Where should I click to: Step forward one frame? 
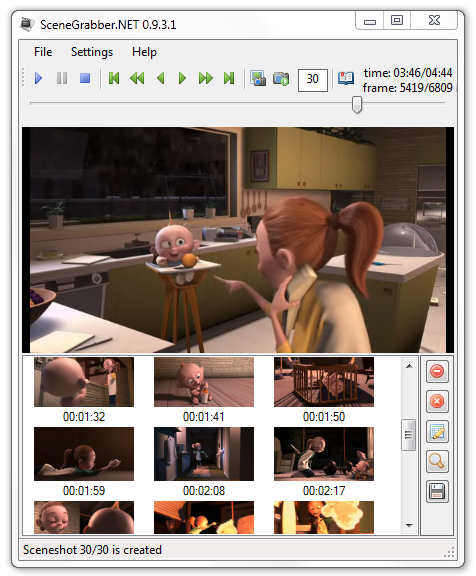pyautogui.click(x=182, y=78)
